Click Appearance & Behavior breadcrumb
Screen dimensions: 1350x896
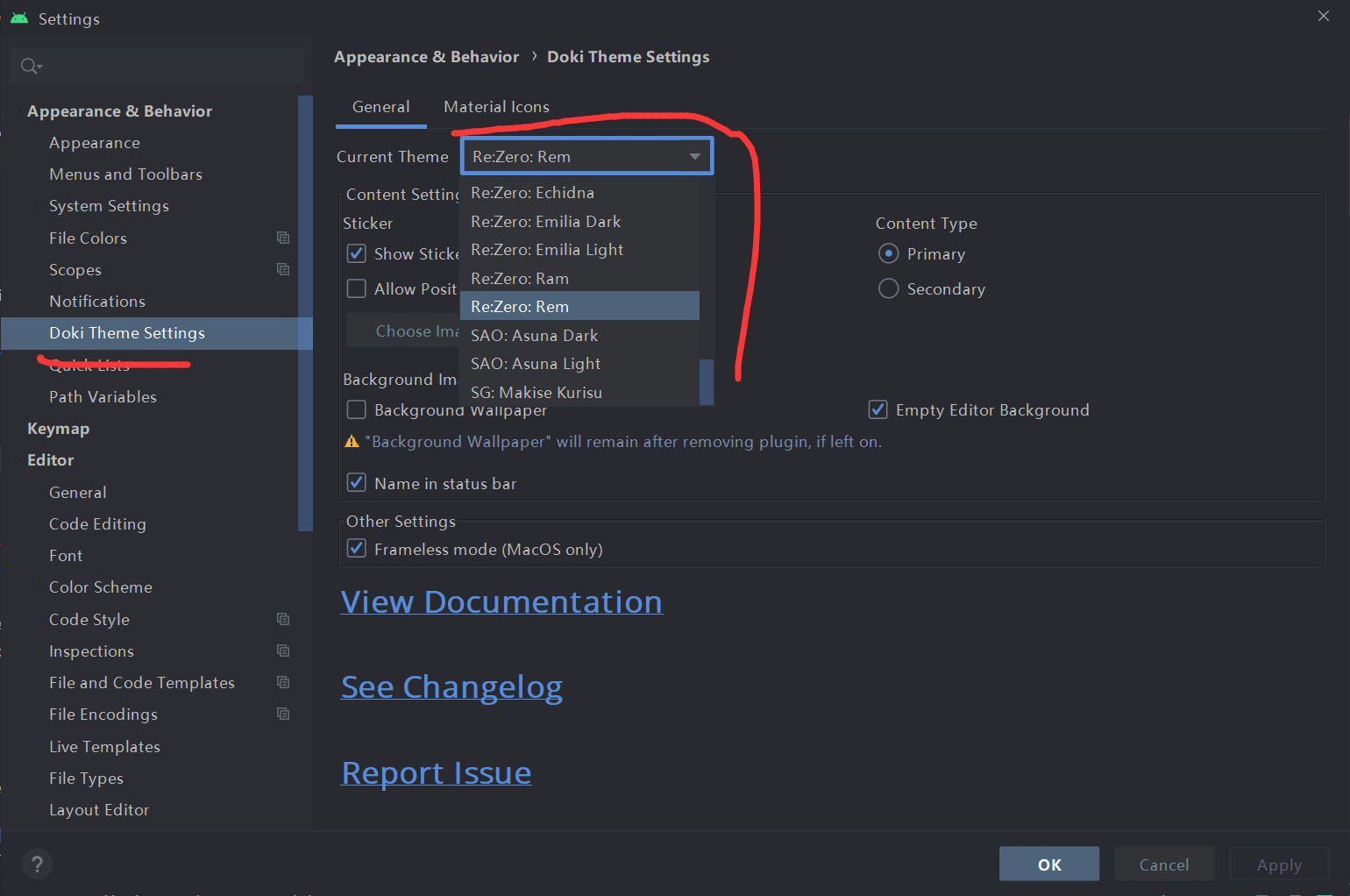pos(427,57)
